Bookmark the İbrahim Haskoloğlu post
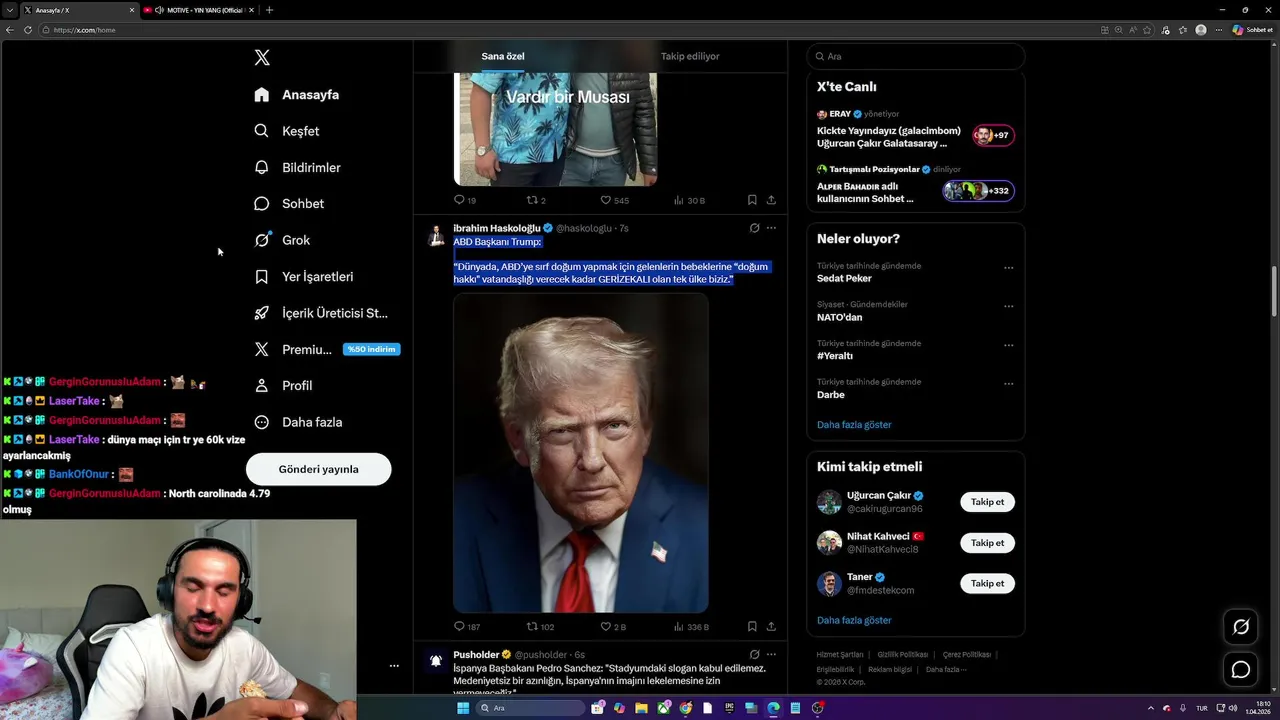 coord(752,627)
